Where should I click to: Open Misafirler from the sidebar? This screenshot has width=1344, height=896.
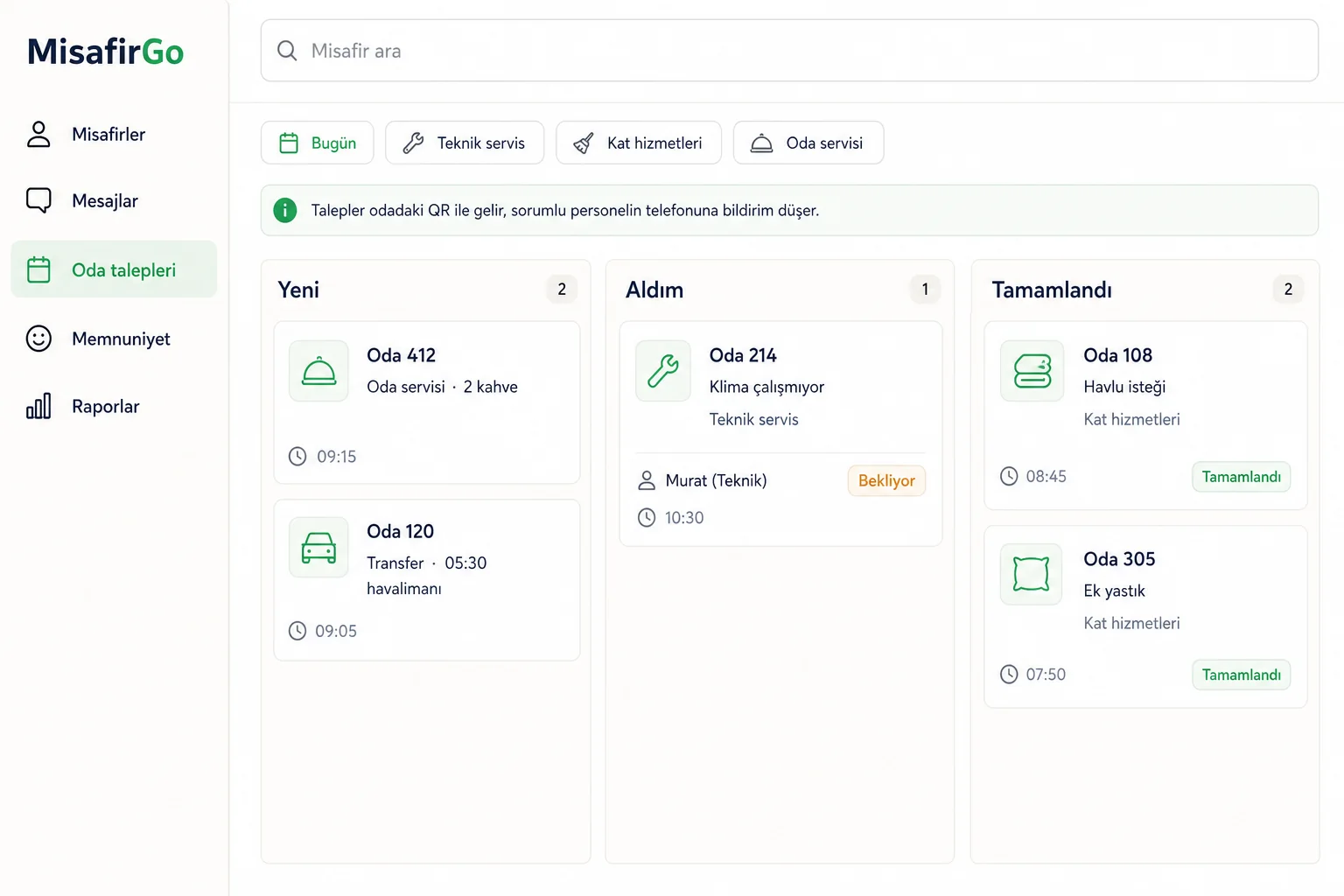[114, 134]
